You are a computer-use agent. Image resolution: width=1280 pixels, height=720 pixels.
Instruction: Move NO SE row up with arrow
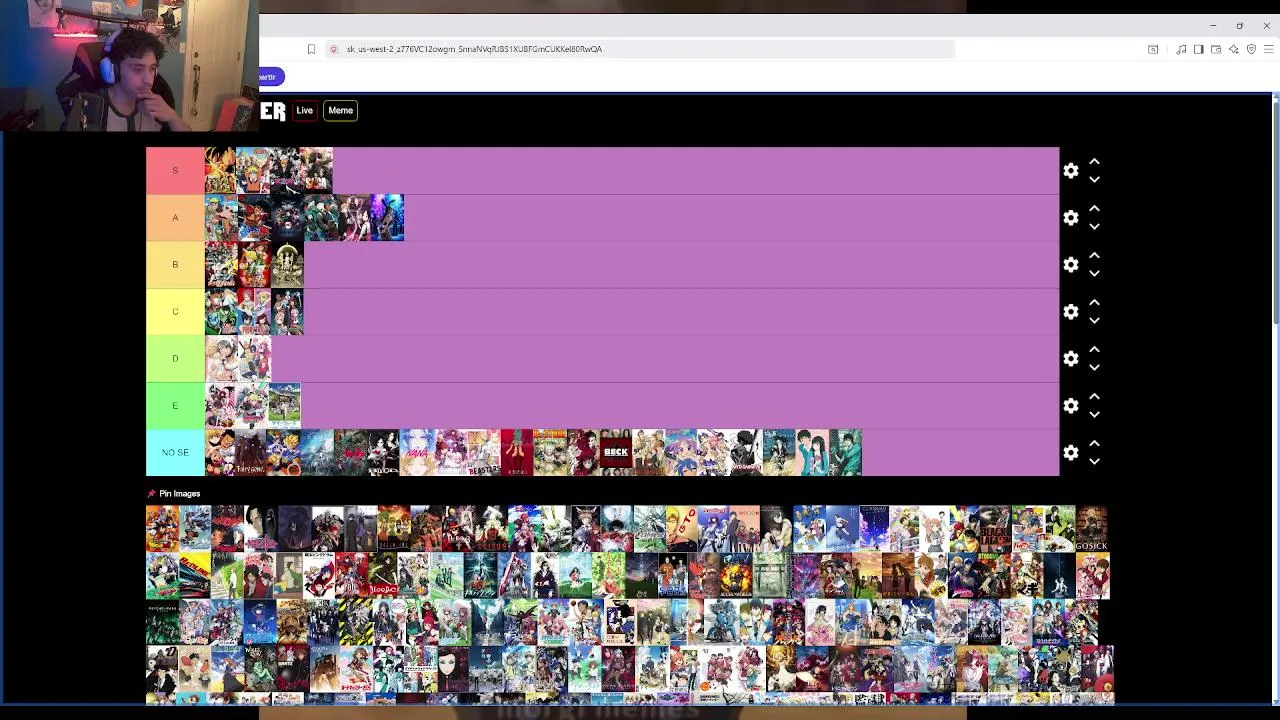coord(1094,444)
